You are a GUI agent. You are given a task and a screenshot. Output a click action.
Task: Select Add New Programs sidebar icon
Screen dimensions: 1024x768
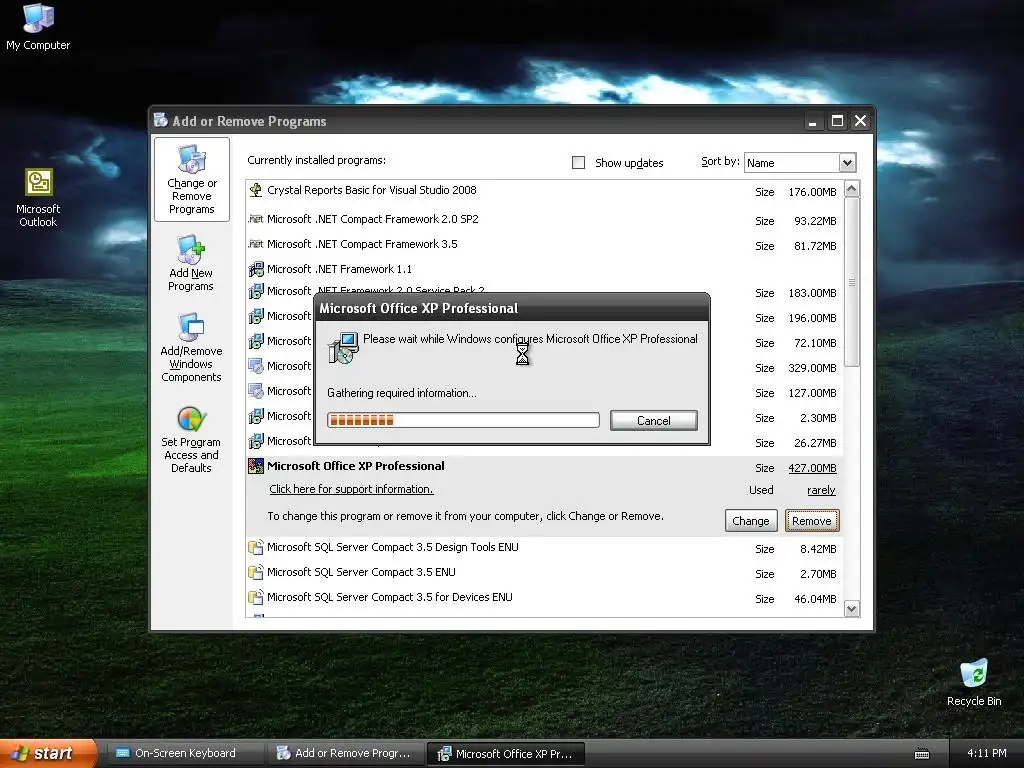point(191,263)
